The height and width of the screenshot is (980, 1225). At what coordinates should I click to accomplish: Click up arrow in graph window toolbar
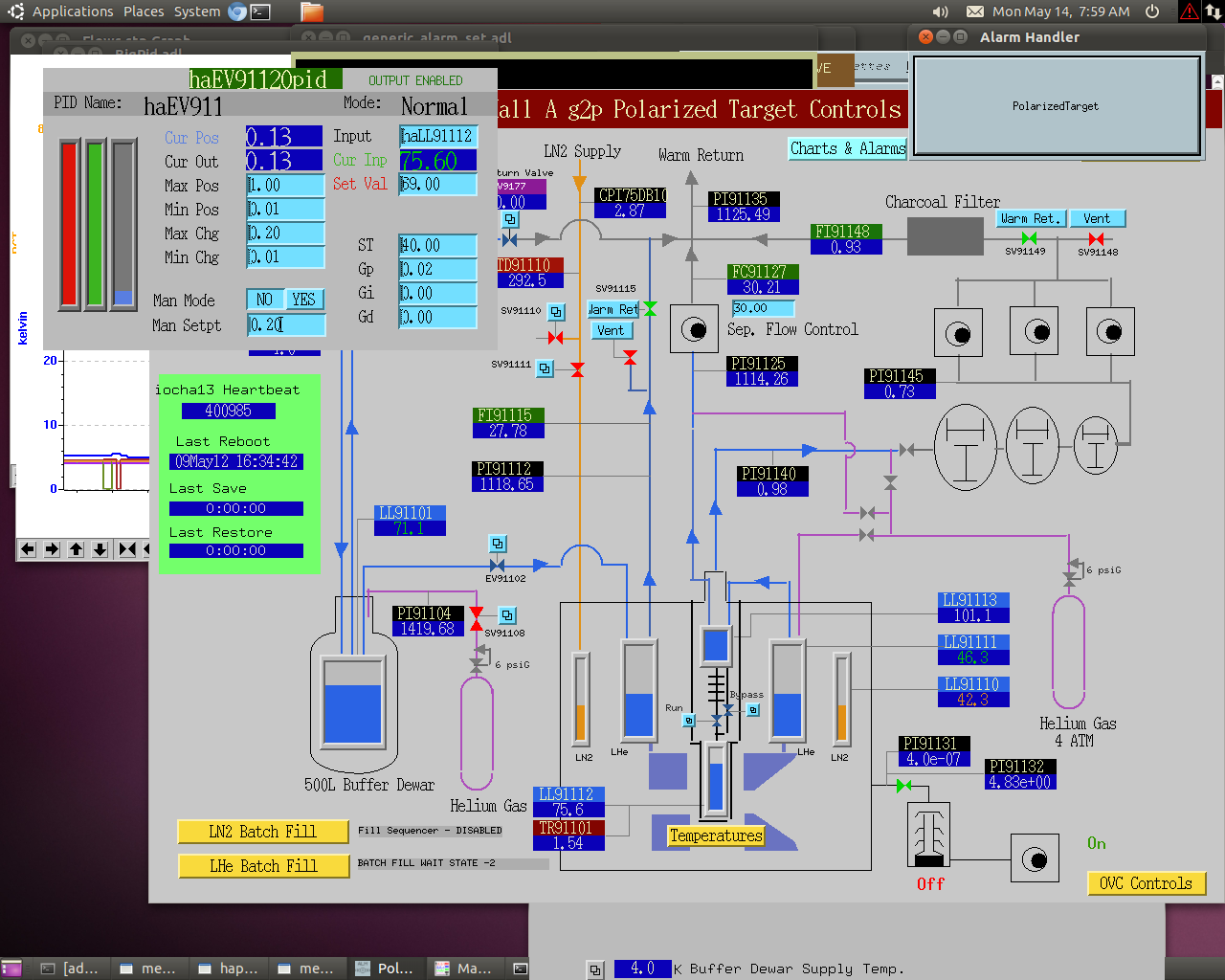(x=76, y=549)
